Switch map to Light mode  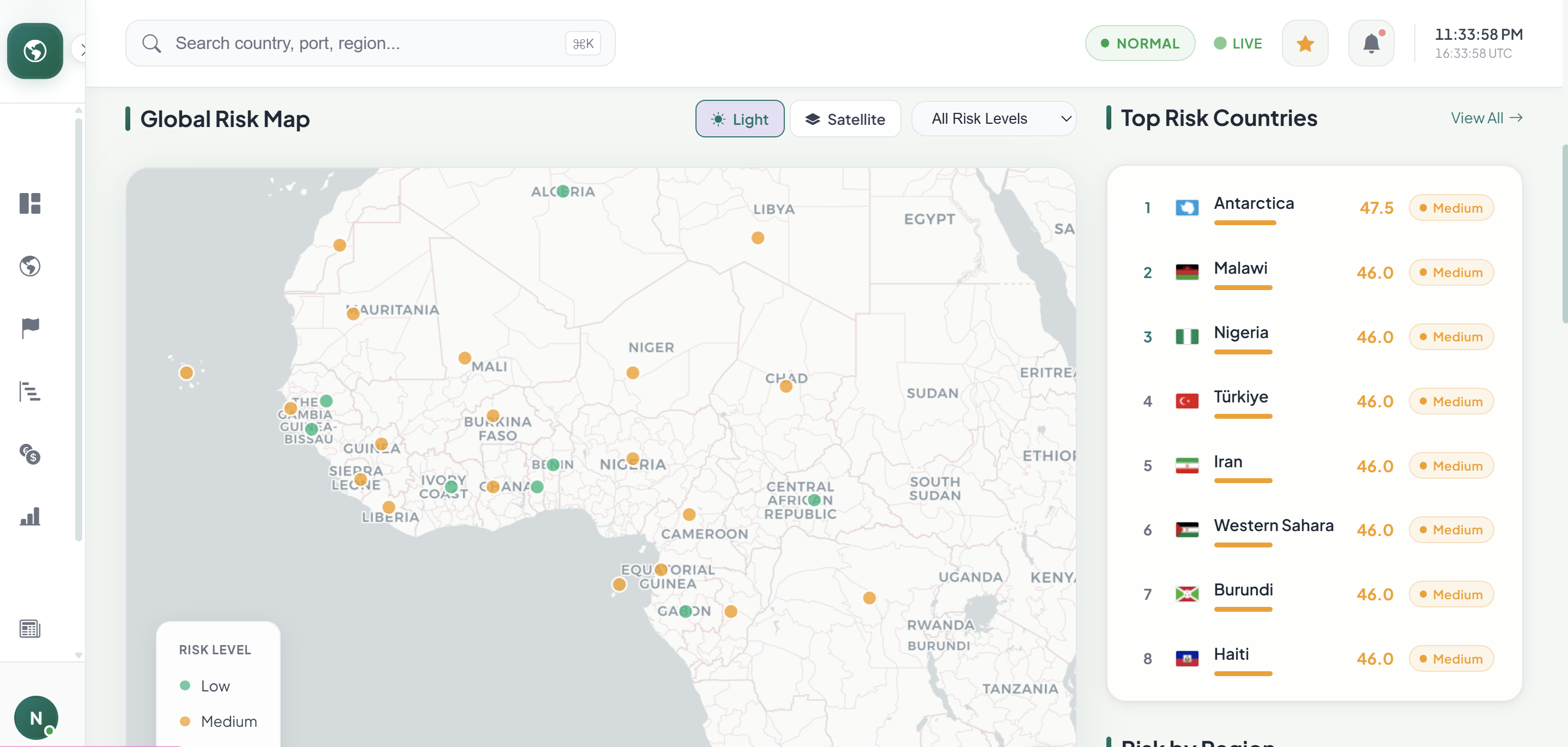[740, 119]
